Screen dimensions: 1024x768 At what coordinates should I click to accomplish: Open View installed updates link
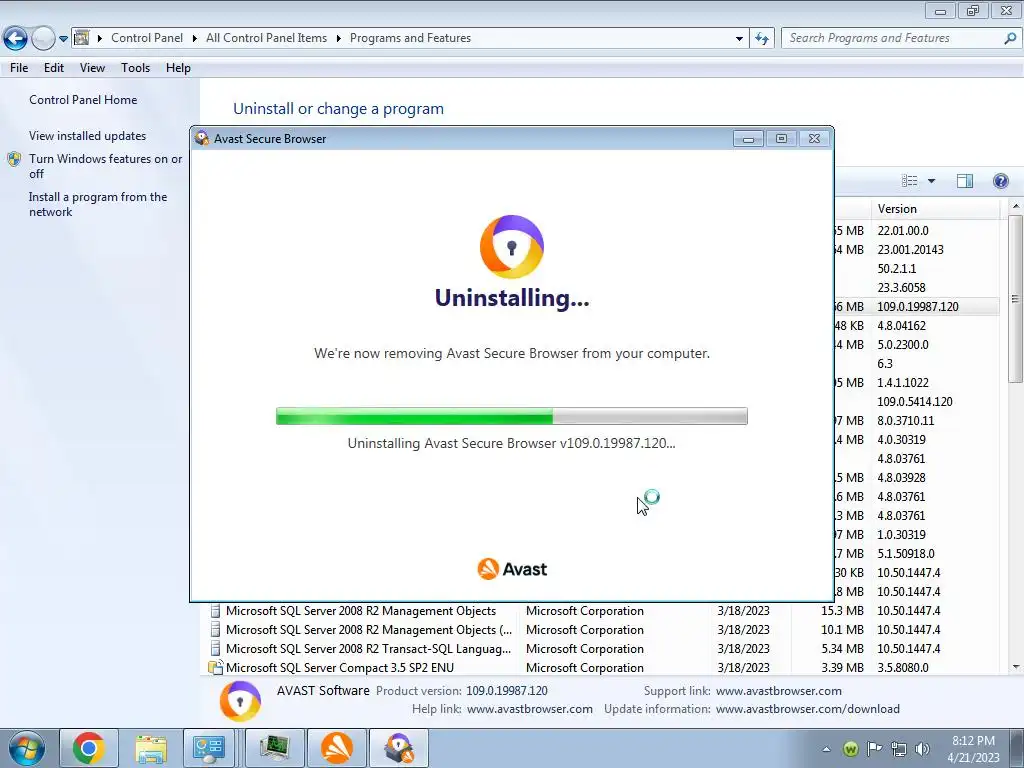tap(88, 136)
